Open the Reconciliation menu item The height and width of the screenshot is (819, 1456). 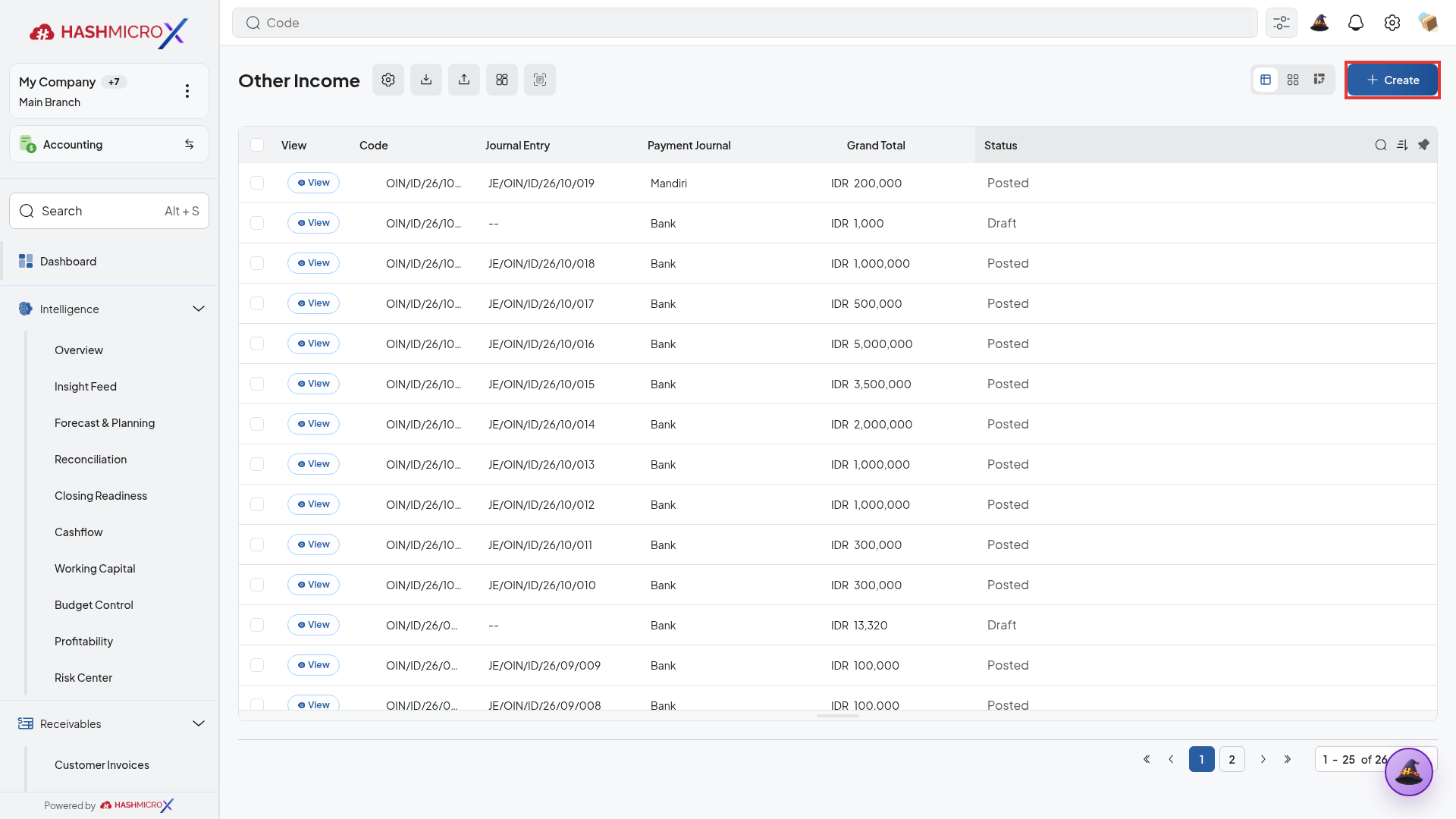pos(90,459)
